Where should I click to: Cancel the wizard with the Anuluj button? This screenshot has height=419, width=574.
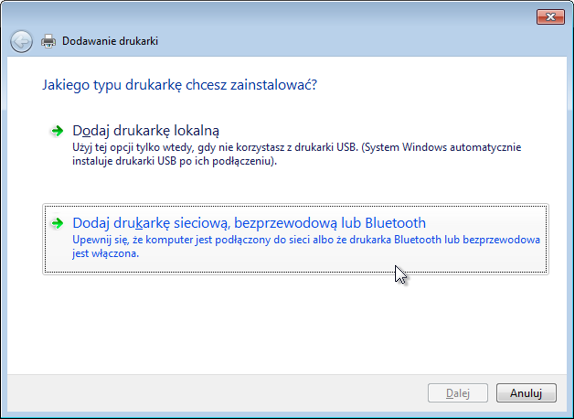(x=526, y=393)
